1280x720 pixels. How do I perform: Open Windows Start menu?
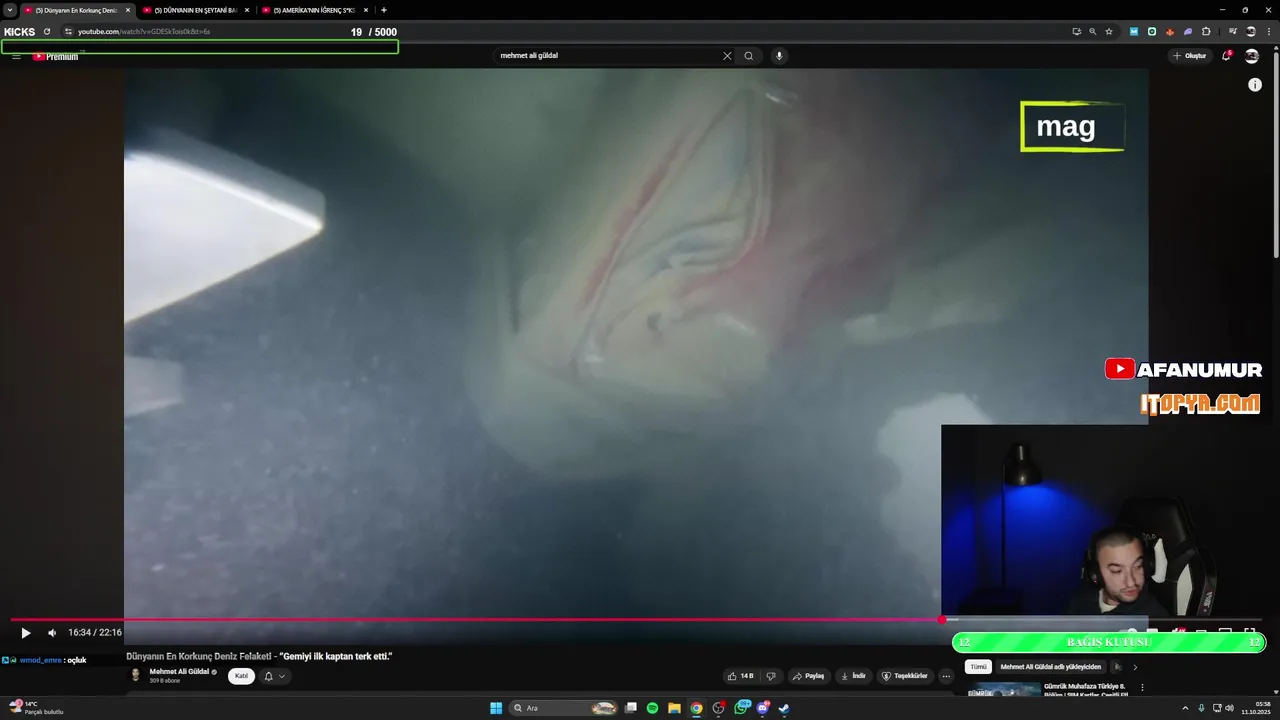coord(496,708)
